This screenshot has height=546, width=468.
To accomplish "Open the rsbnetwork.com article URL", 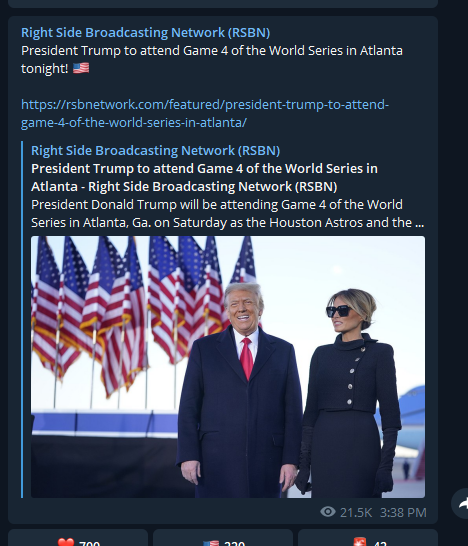I will tap(205, 113).
